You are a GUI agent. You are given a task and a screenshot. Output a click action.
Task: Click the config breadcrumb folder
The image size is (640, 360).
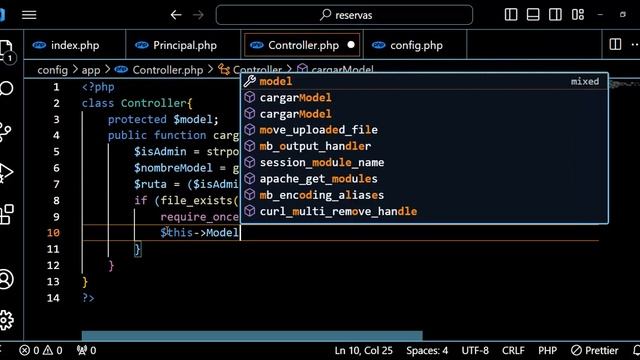pos(52,70)
